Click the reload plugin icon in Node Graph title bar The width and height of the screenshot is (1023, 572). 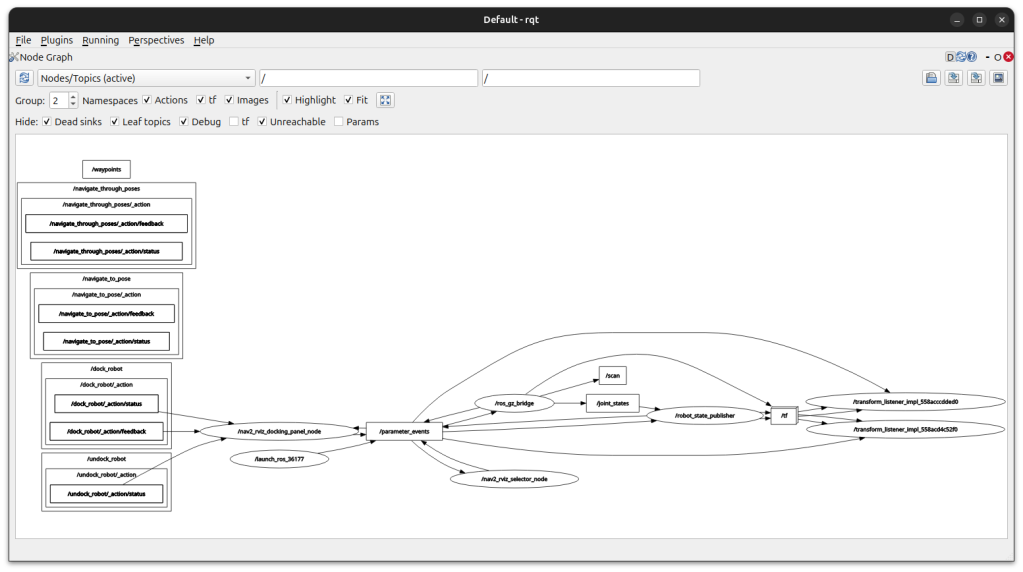tap(961, 57)
